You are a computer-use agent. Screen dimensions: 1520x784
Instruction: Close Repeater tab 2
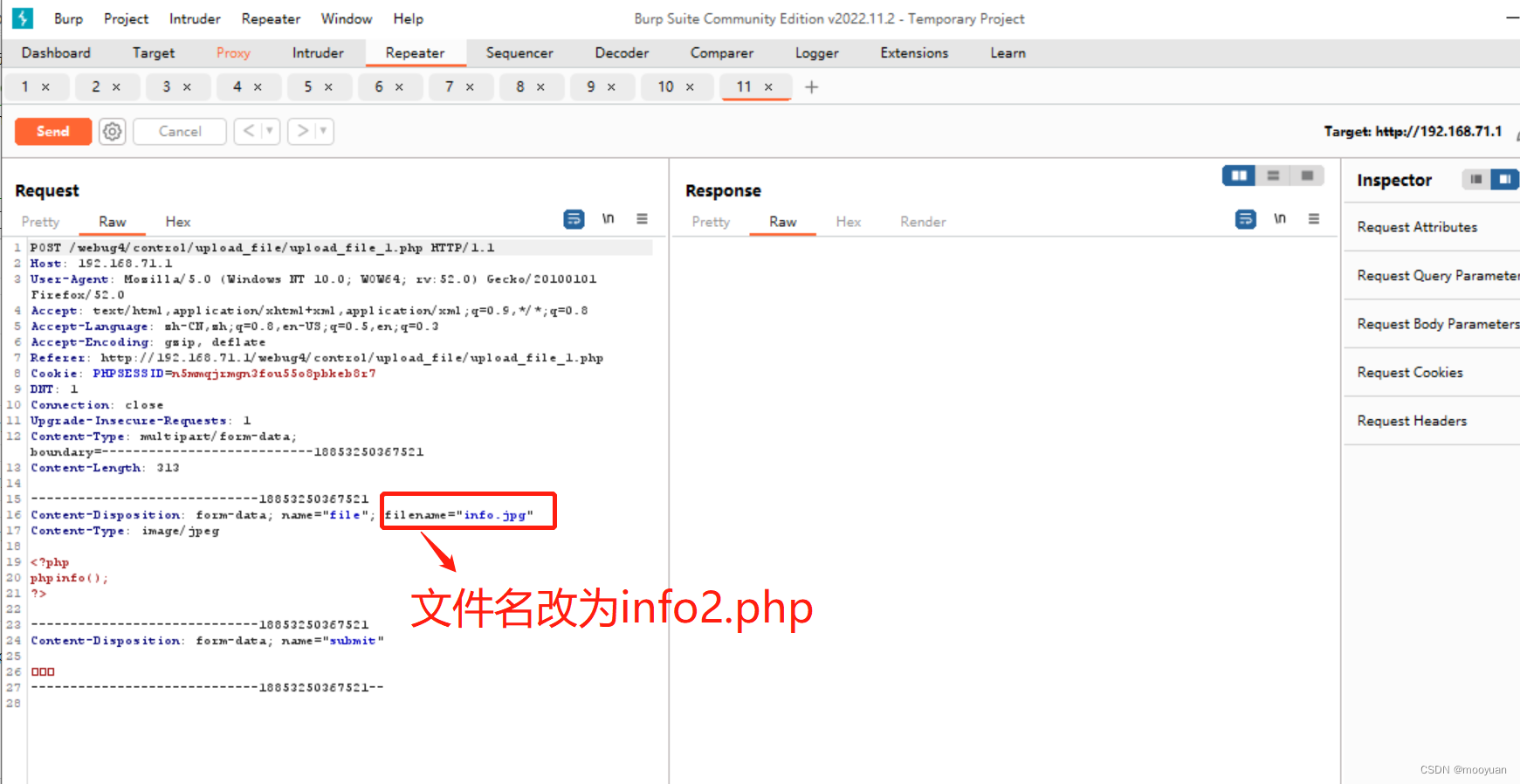pos(116,87)
